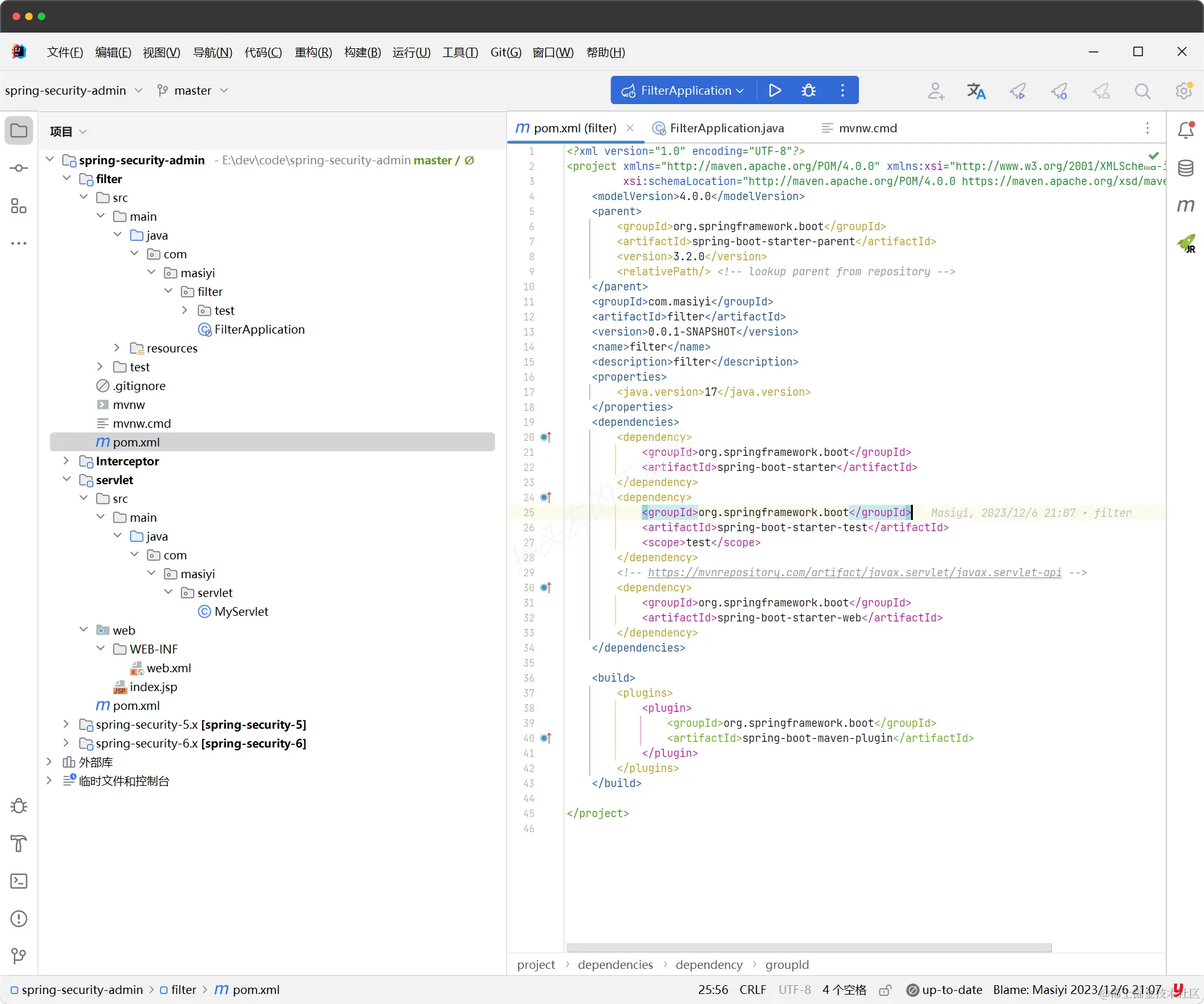Debug FilterApplication with the bug button
Viewport: 1204px width, 1004px height.
809,90
